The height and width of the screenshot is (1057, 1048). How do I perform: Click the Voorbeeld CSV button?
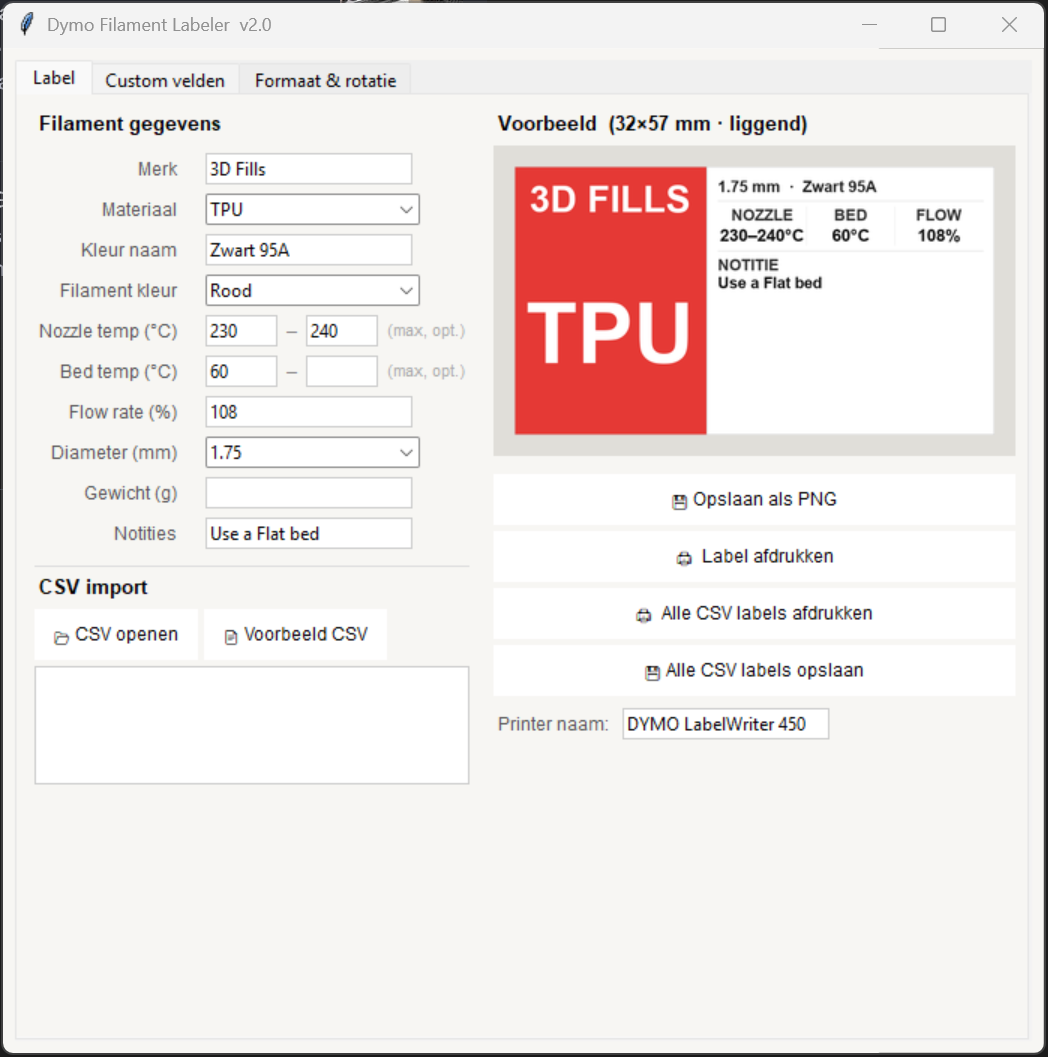(295, 634)
